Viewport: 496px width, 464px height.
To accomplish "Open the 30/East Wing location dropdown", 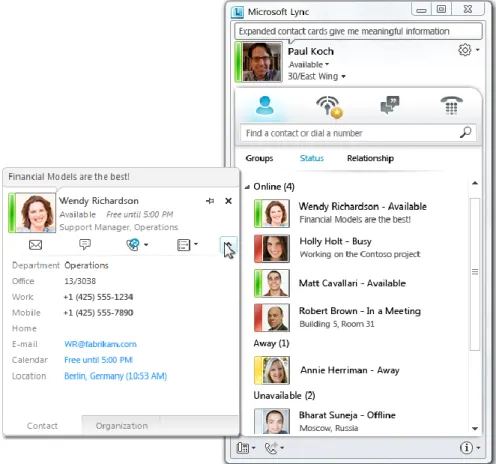I will coord(316,76).
